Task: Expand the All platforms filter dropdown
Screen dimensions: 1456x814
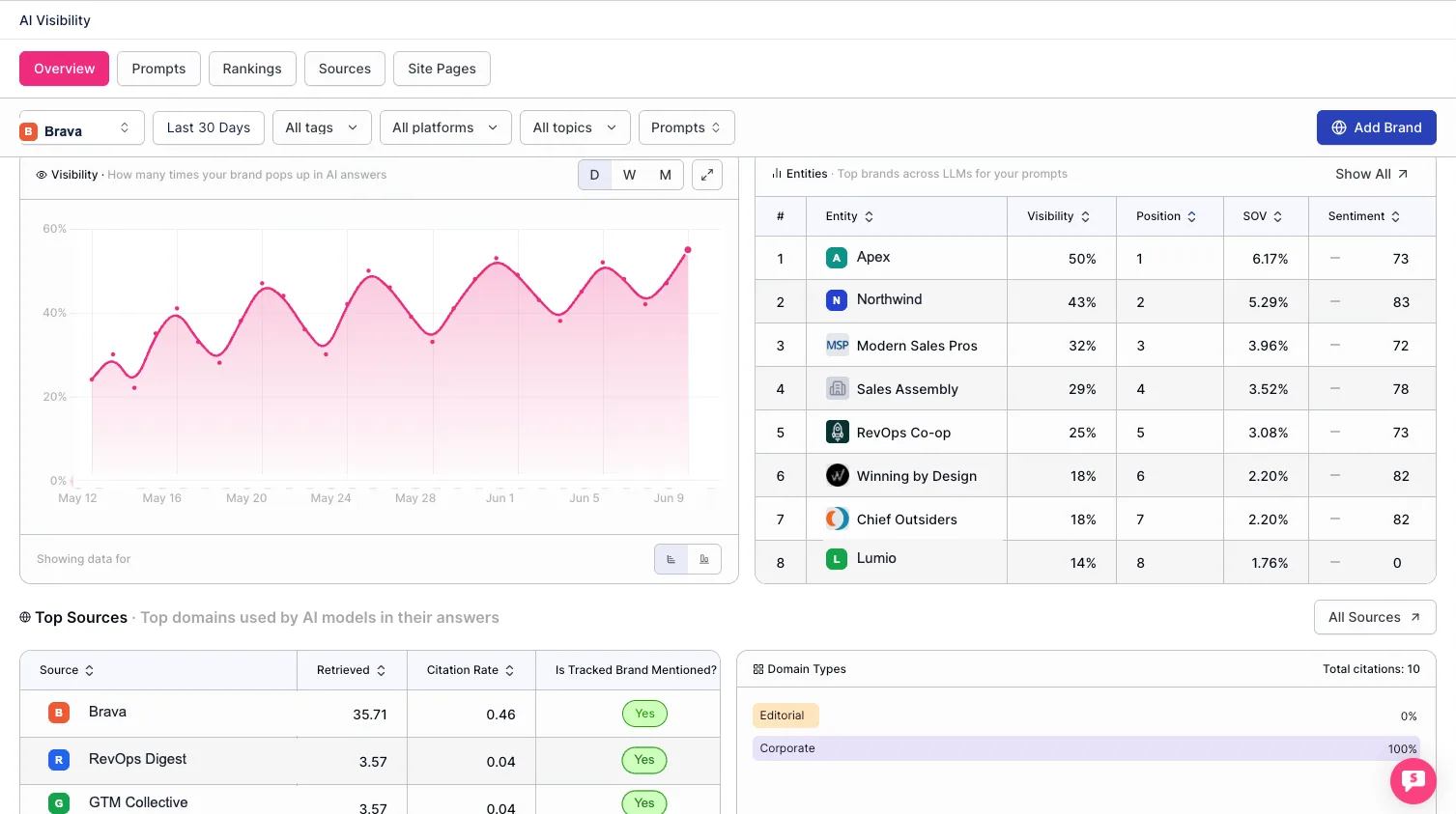Action: pos(445,127)
